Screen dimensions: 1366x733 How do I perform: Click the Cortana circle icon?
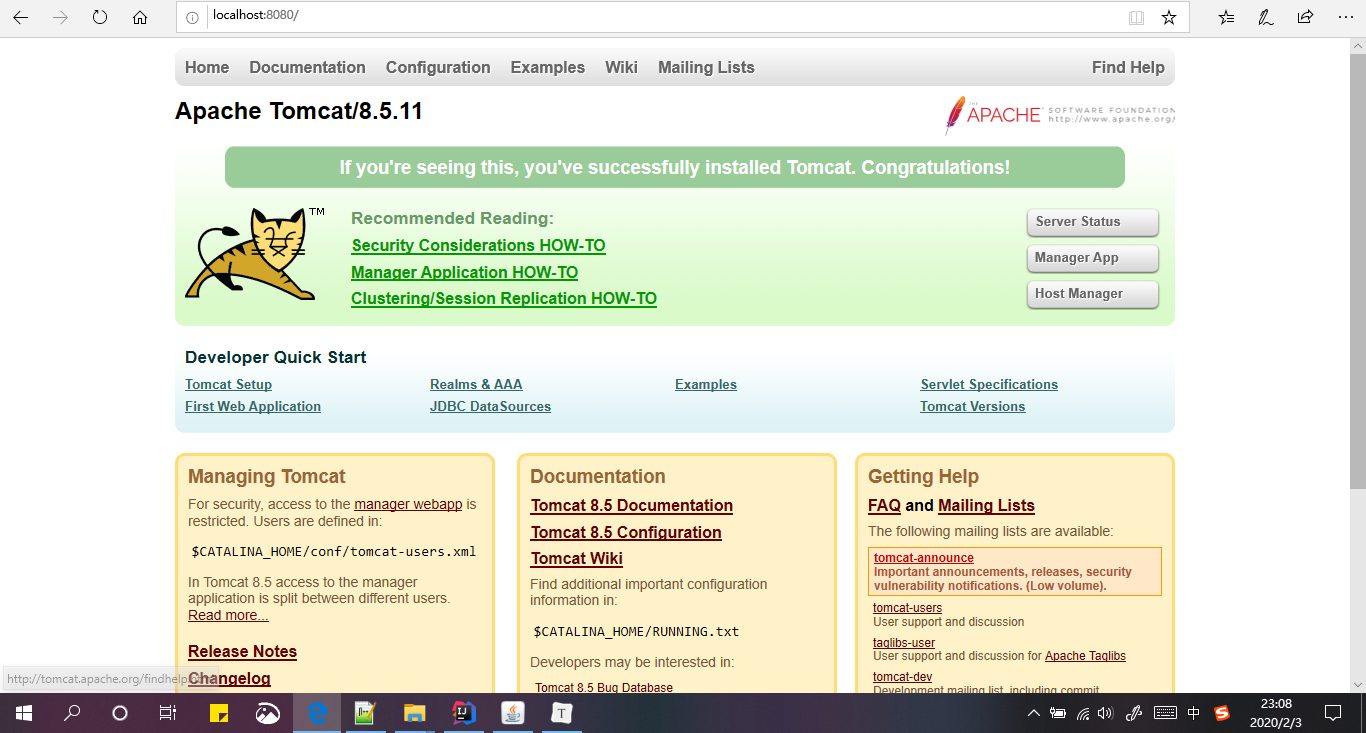coord(120,713)
